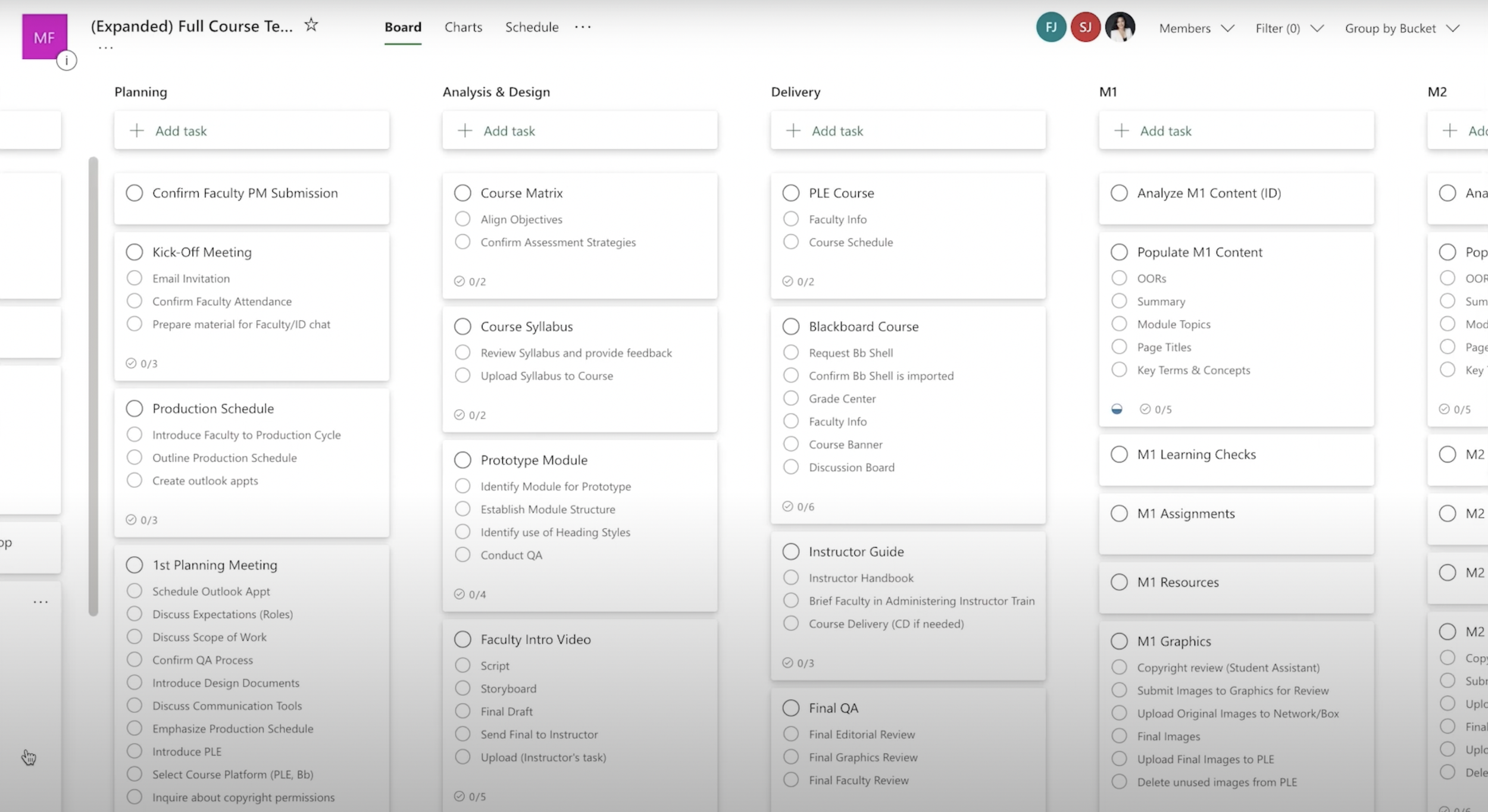Check off OORs item in M1
Screen dimensions: 1488x812
point(1119,278)
